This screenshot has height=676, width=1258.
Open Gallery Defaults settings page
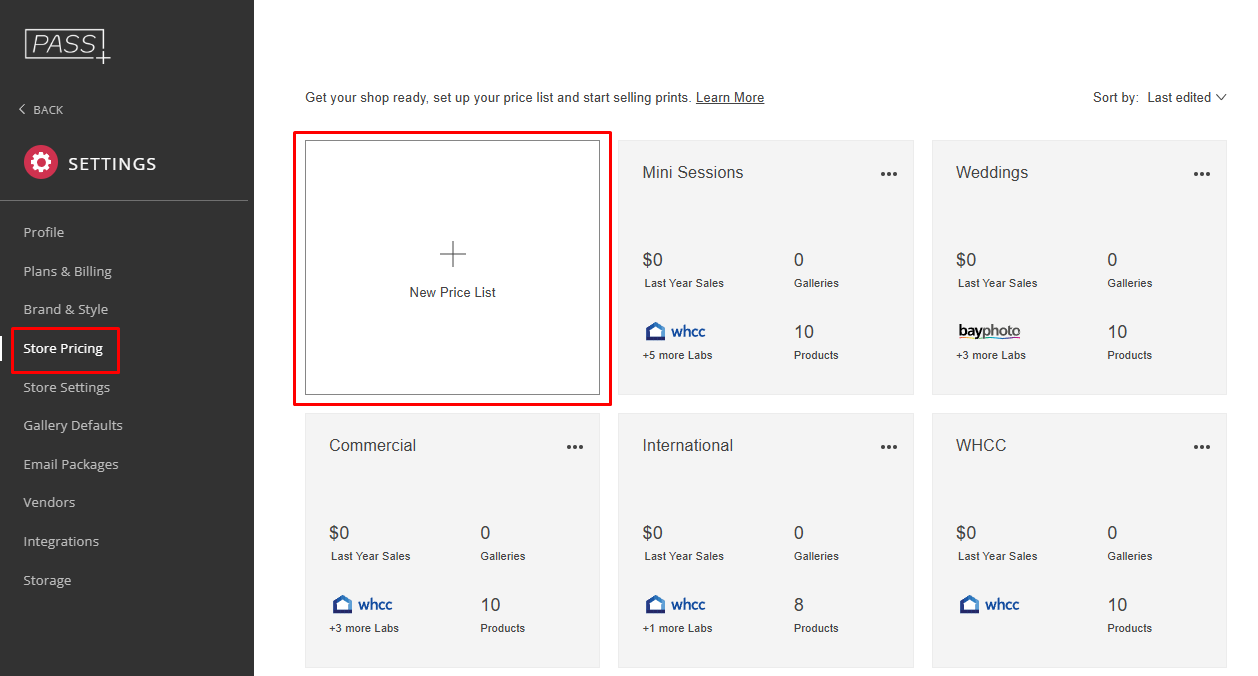(x=73, y=425)
